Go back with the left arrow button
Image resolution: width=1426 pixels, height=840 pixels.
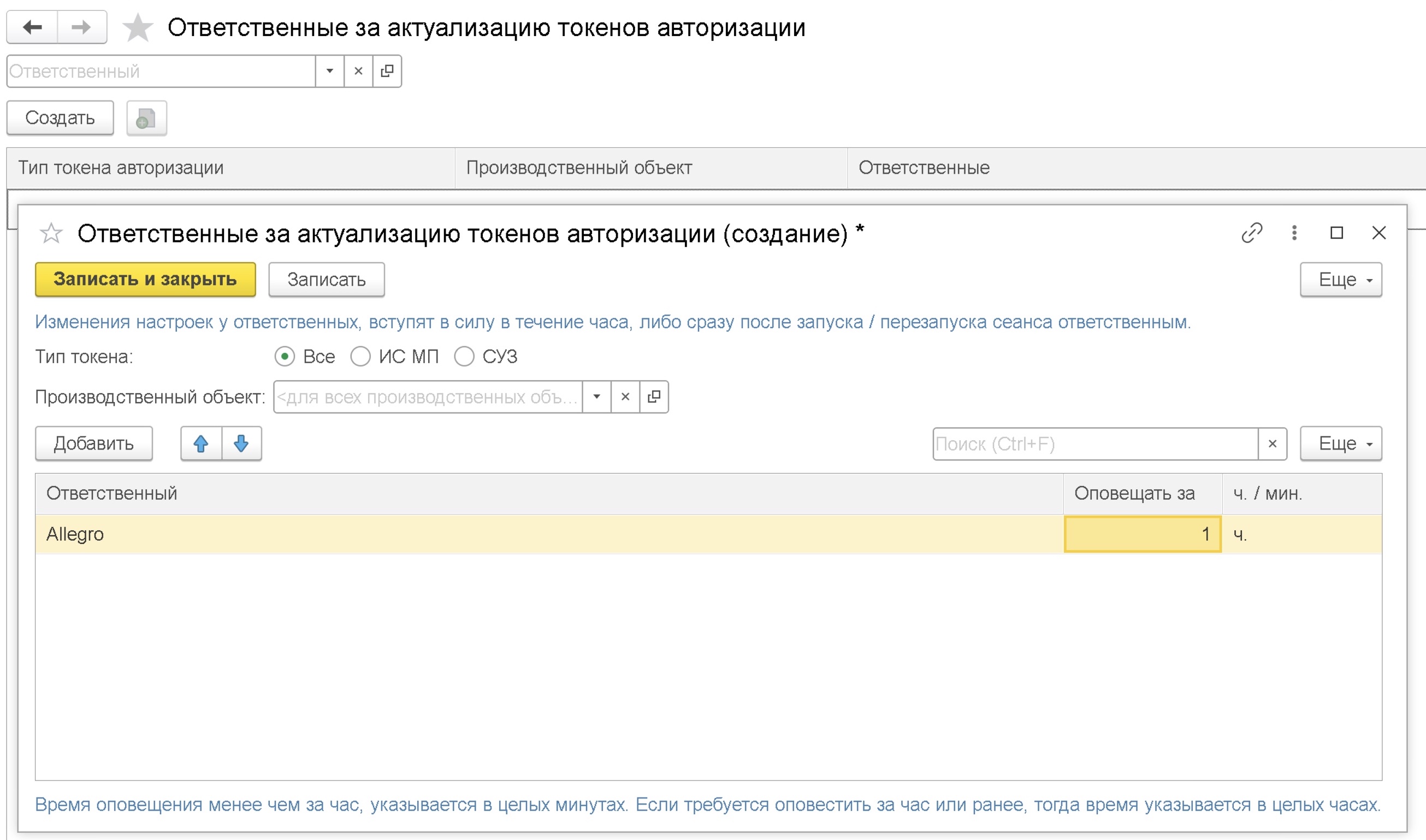point(32,27)
